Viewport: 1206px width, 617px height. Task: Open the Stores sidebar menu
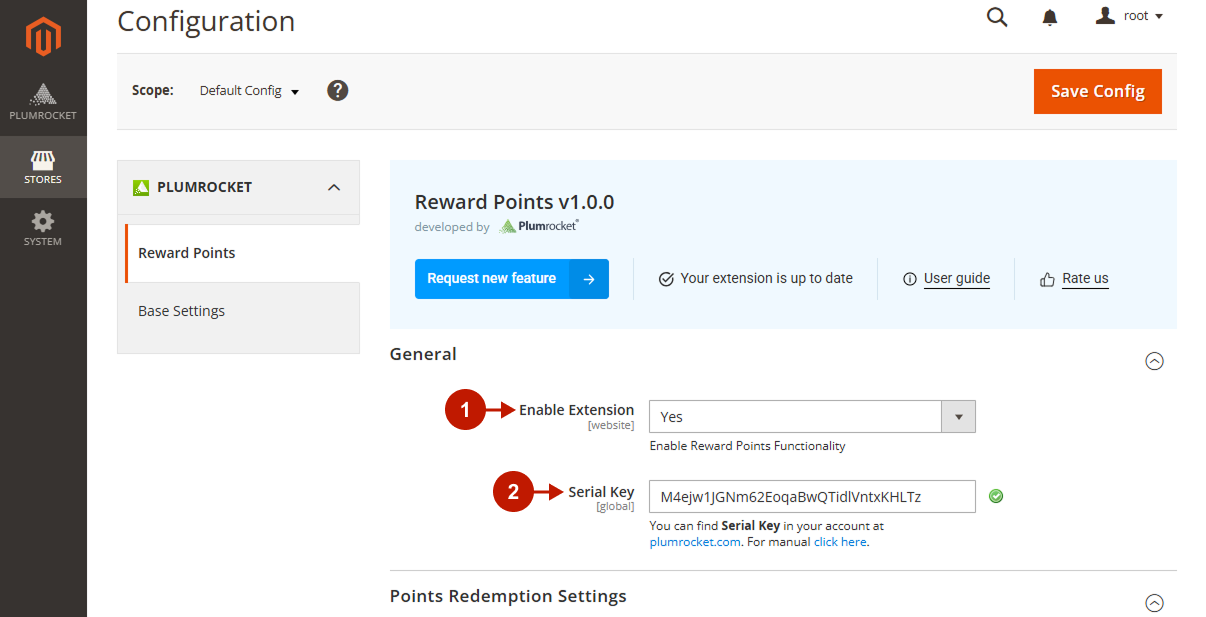pyautogui.click(x=43, y=167)
